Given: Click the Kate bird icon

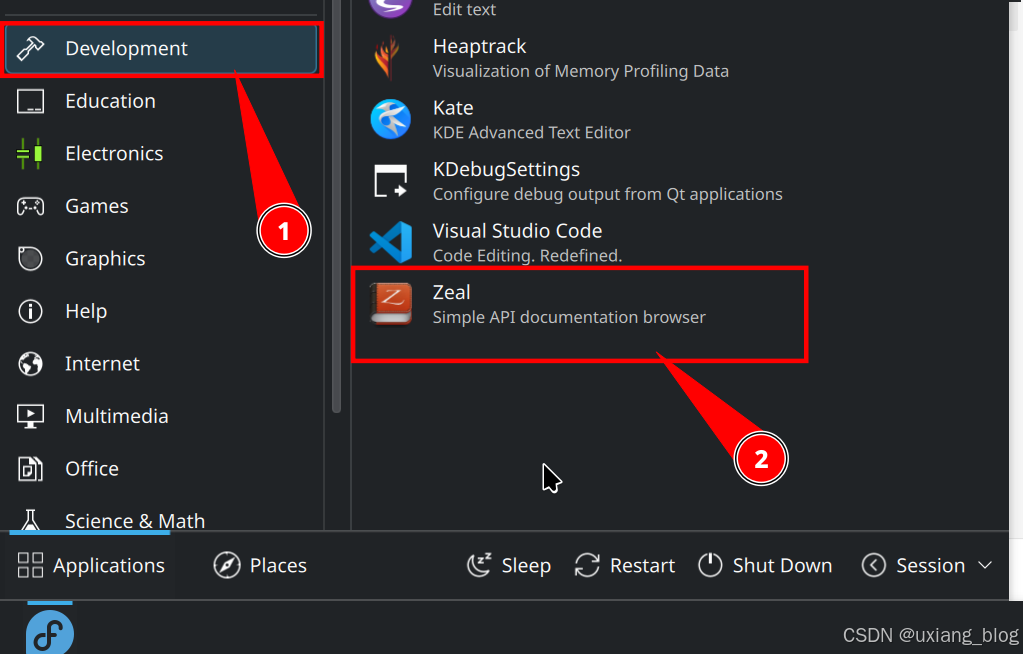Looking at the screenshot, I should click(391, 119).
